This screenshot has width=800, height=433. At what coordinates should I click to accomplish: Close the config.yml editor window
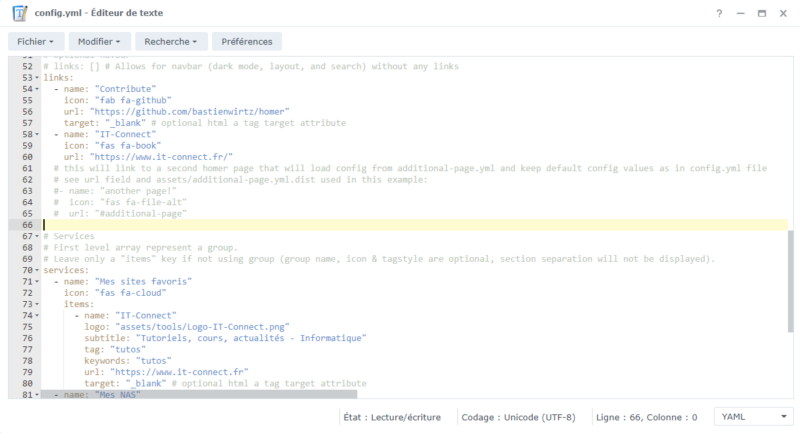[783, 14]
